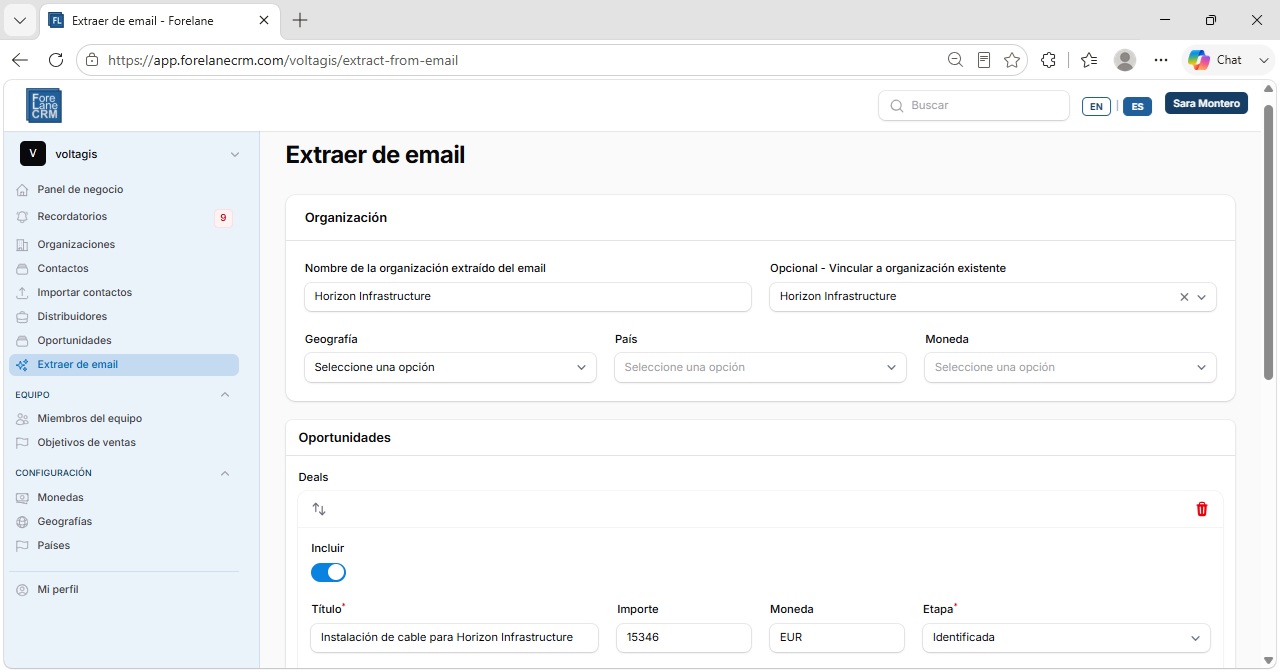Open the Geografía dropdown
The image size is (1280, 672).
450,367
